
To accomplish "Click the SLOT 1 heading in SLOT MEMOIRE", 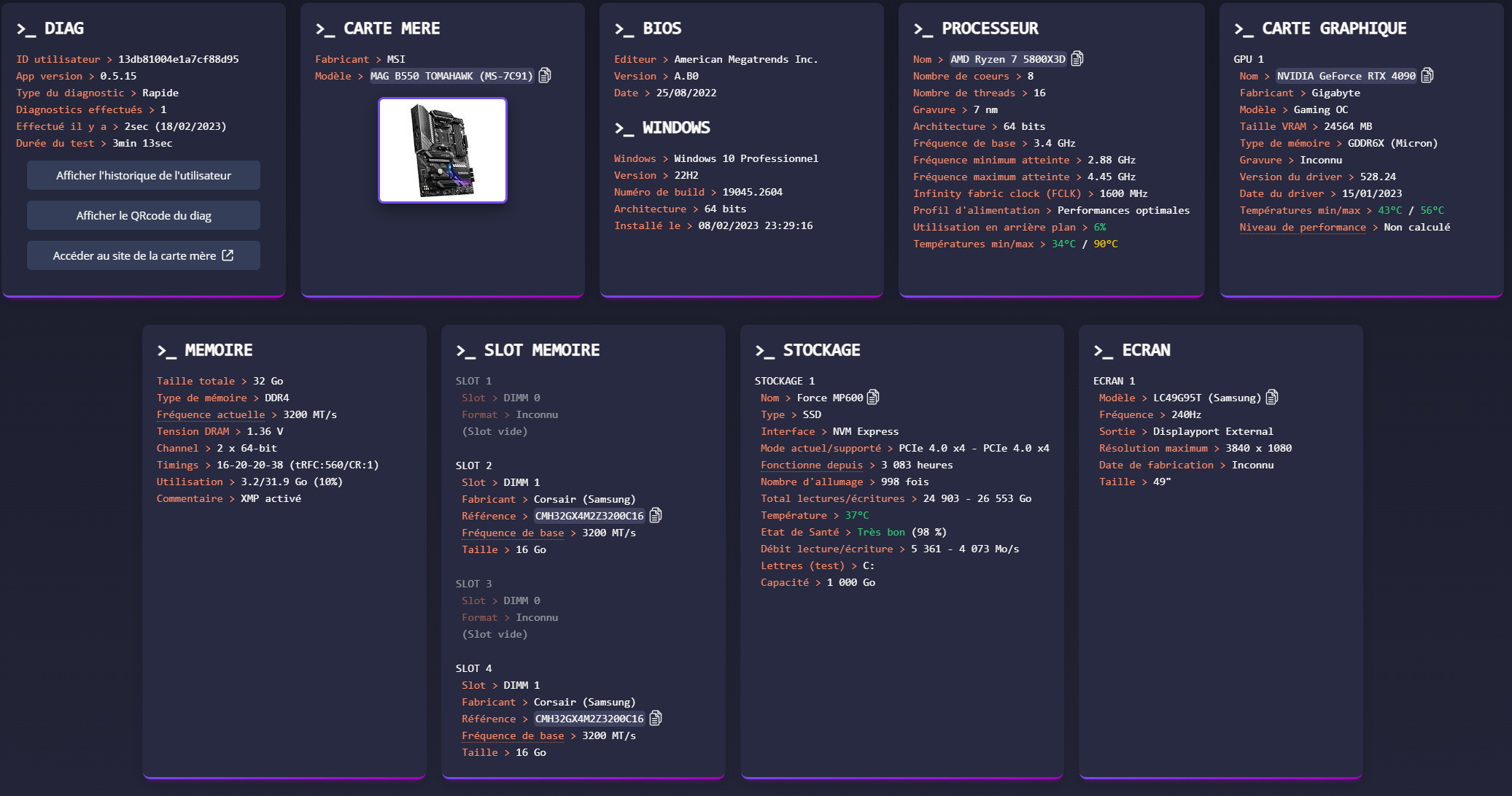I will coord(474,381).
